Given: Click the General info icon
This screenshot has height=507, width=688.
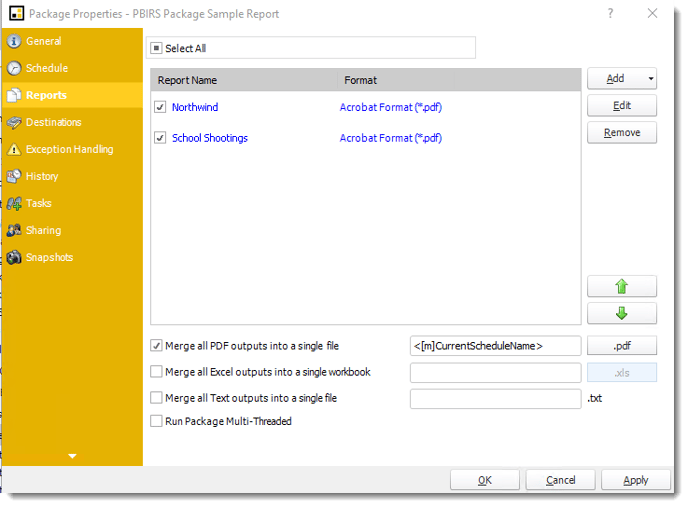Looking at the screenshot, I should (14, 41).
